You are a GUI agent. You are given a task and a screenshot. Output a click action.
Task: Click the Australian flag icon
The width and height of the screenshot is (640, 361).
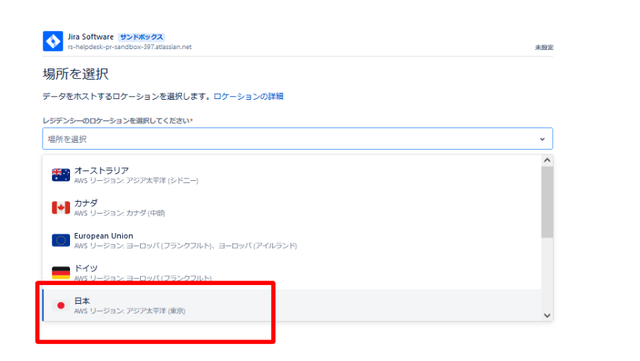coord(61,175)
